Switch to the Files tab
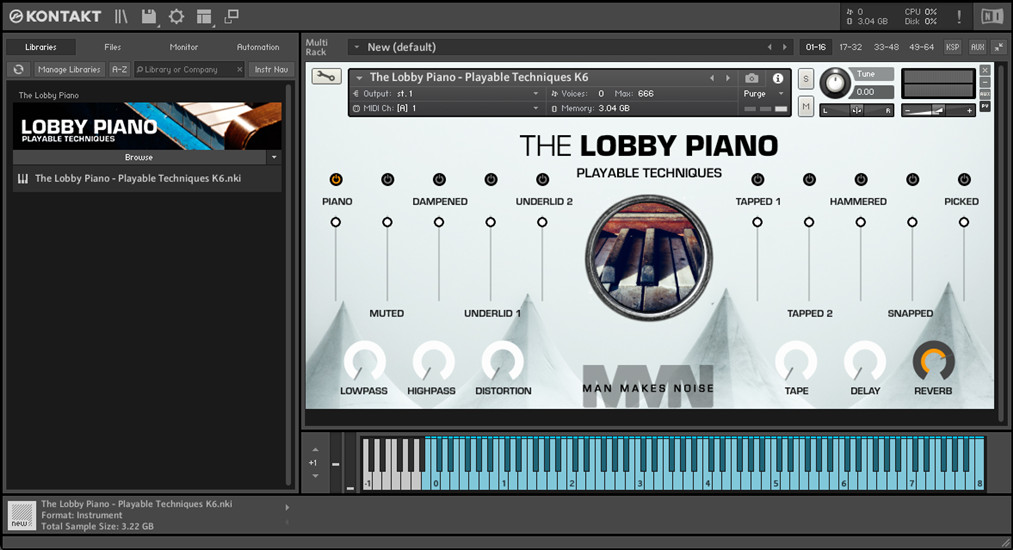Viewport: 1013px width, 550px height. tap(112, 47)
